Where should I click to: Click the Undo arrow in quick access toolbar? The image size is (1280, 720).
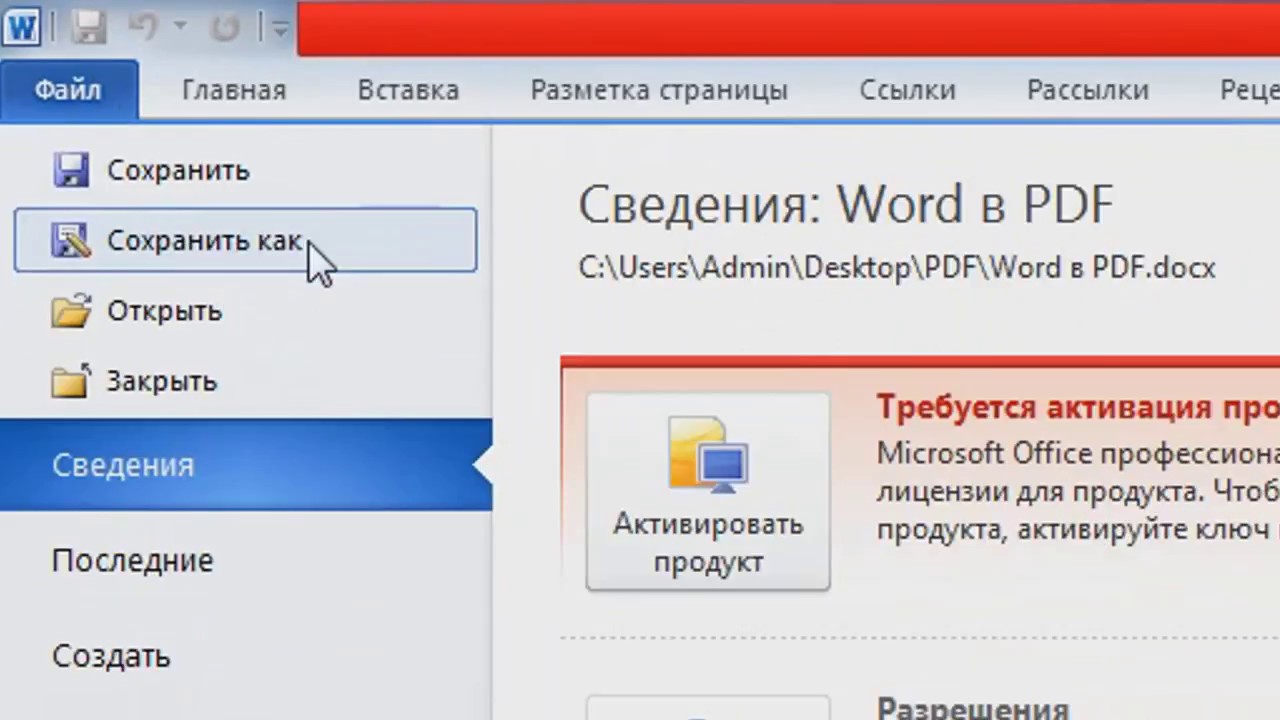pyautogui.click(x=144, y=27)
